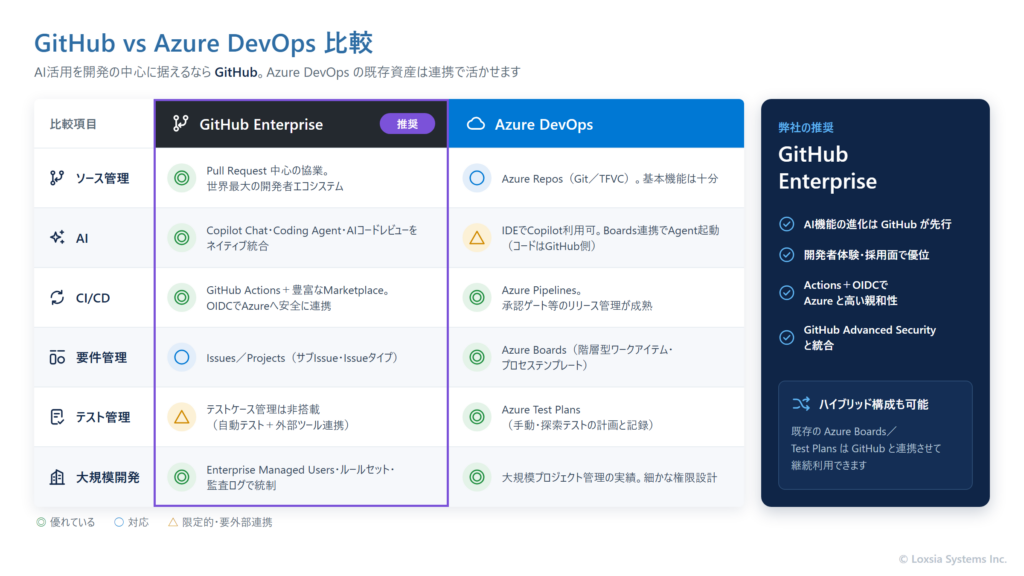Click the CI/CD refresh arrows icon
The width and height of the screenshot is (1024, 576).
pos(57,298)
